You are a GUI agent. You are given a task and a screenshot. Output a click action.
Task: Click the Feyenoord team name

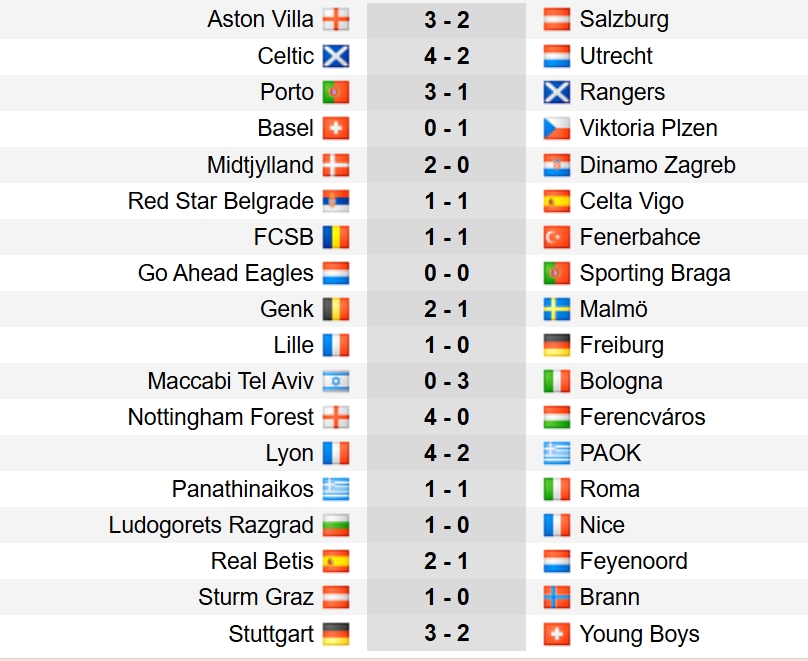(x=633, y=561)
